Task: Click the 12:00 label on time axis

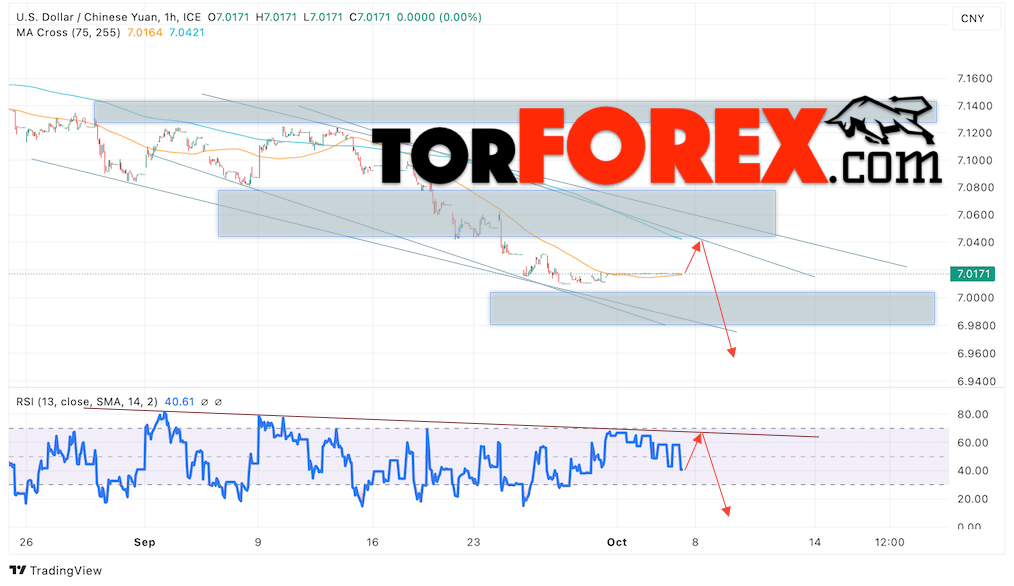Action: [889, 542]
